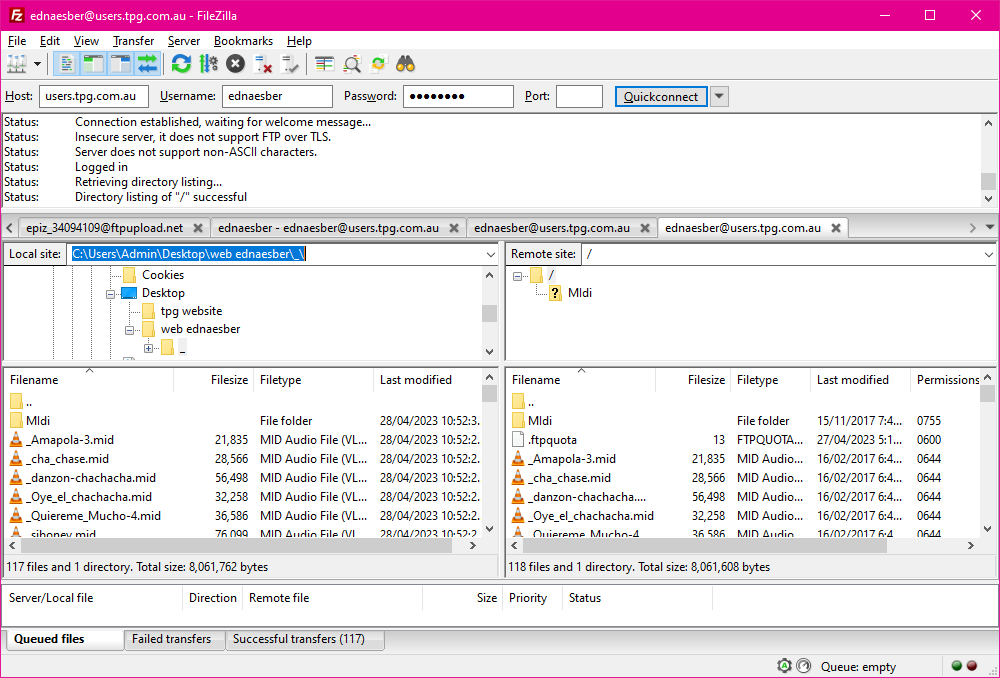Reconnect to the last used server
Image resolution: width=1000 pixels, height=678 pixels.
tap(290, 64)
